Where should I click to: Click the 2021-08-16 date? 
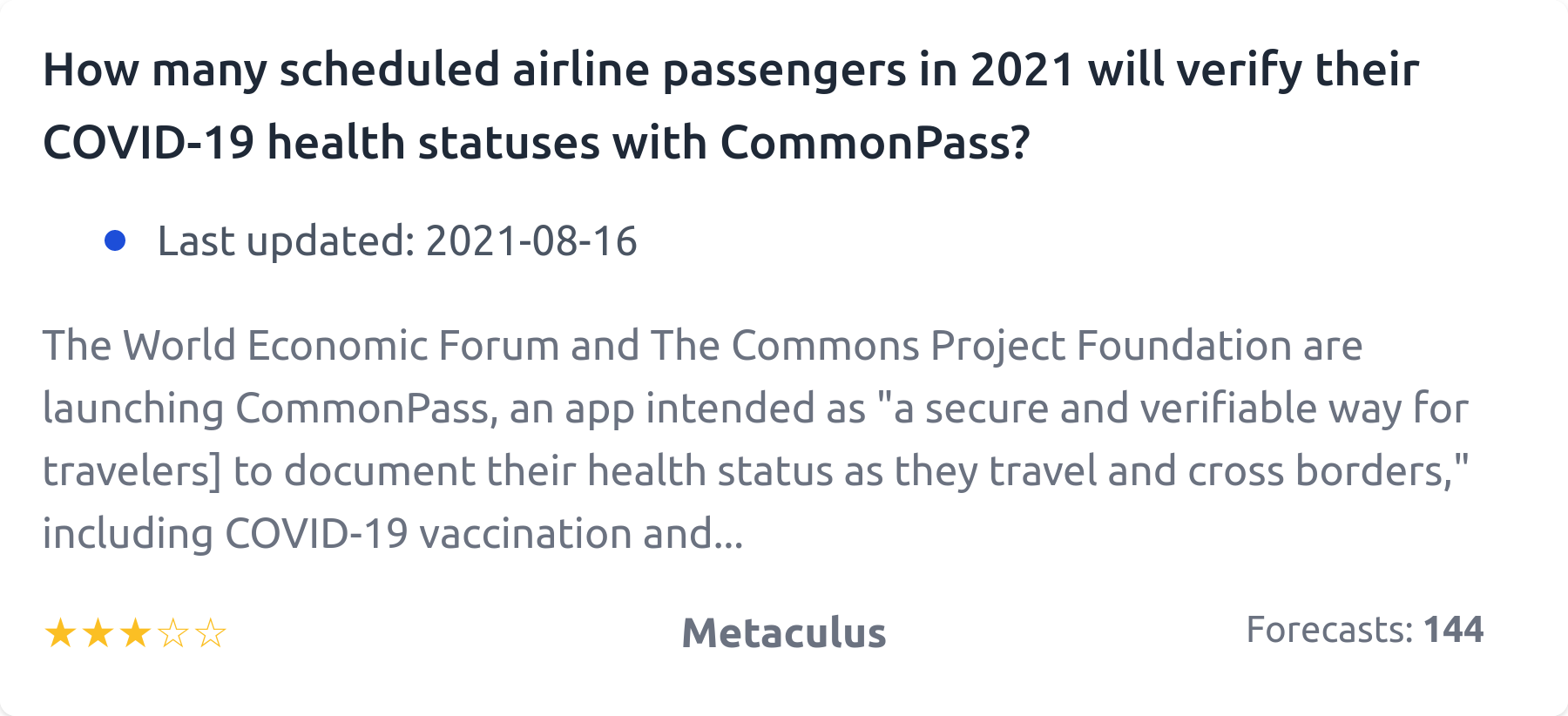[531, 241]
